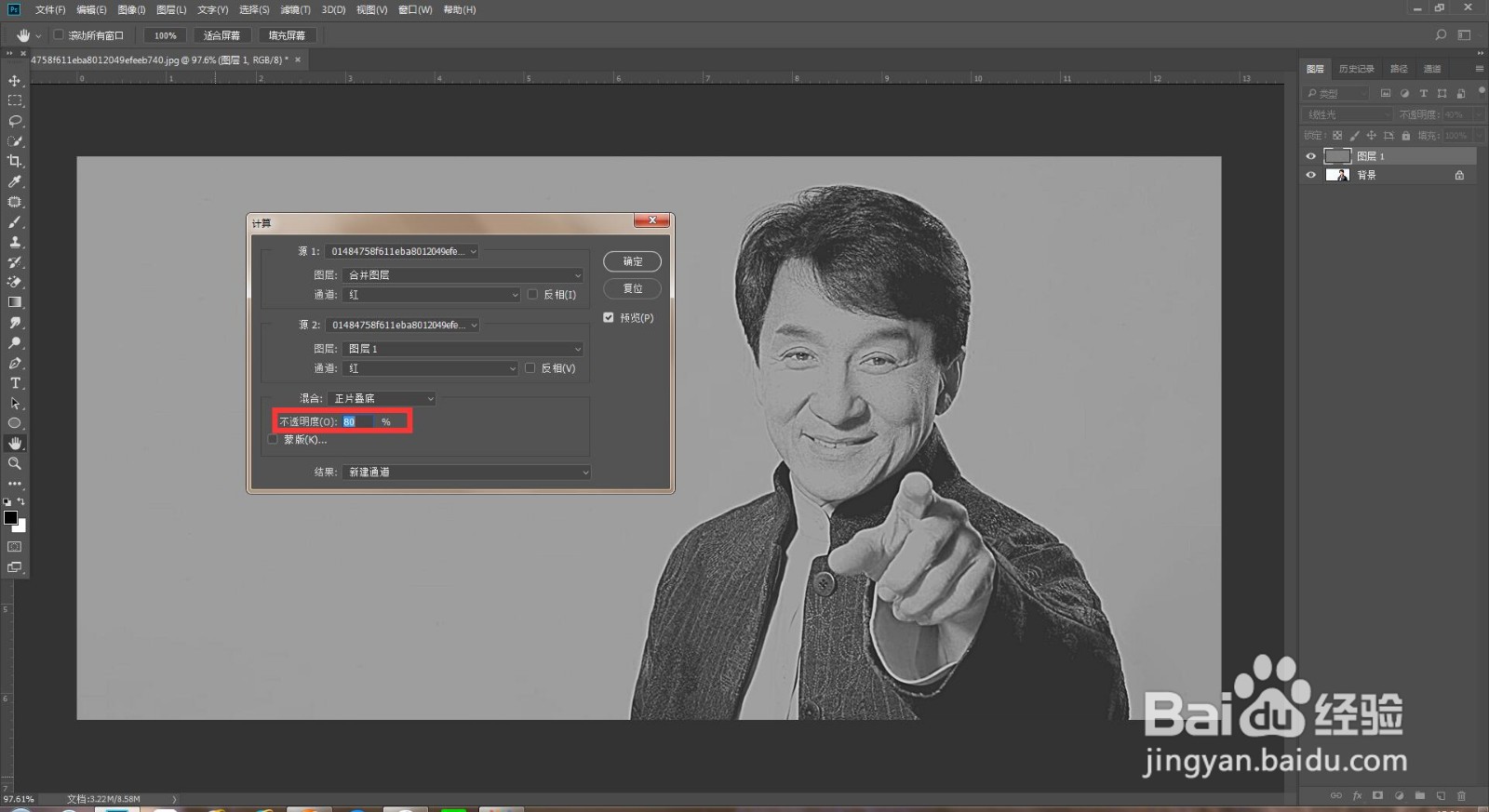Toggle lock transparent pixels
This screenshot has height=812, width=1489.
click(x=1337, y=136)
